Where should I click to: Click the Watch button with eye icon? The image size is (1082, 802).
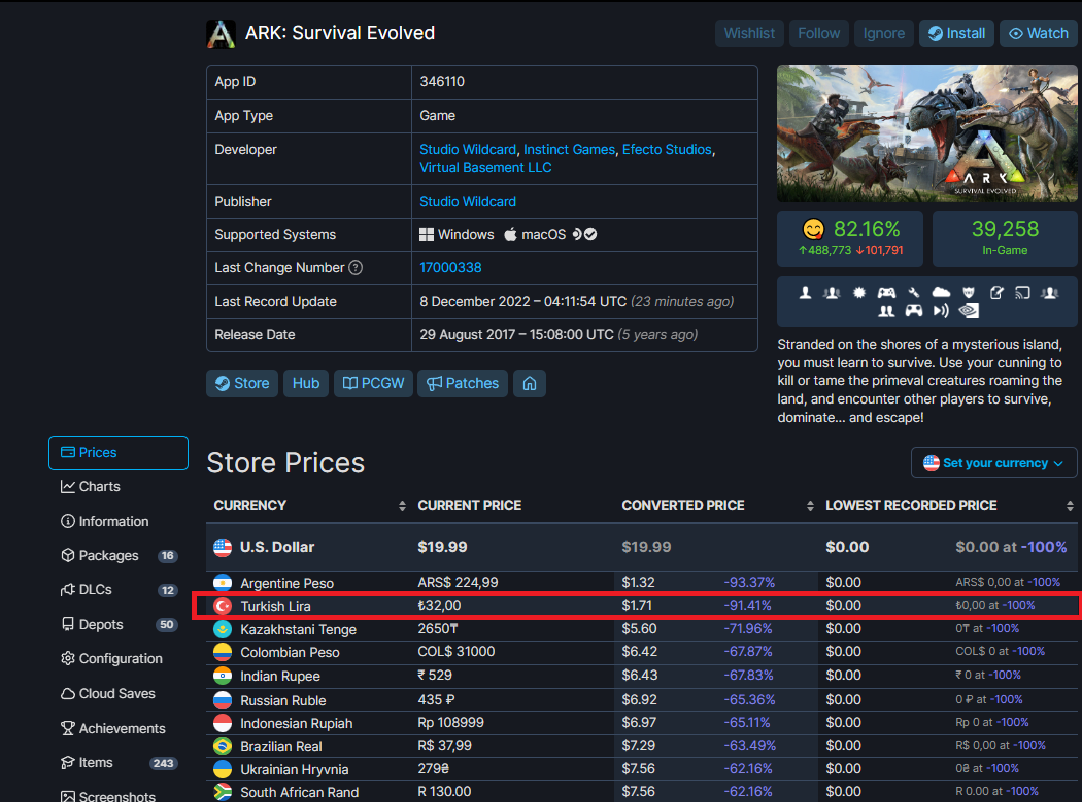coord(1039,33)
